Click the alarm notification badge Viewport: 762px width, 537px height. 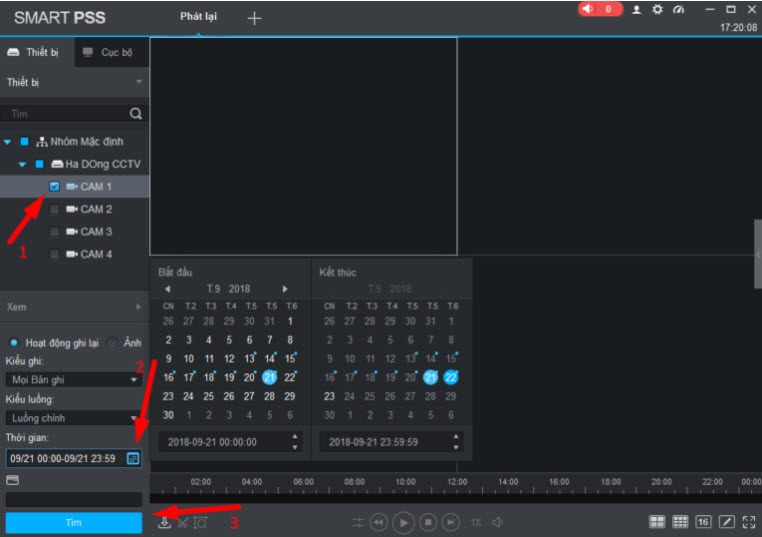coord(600,9)
